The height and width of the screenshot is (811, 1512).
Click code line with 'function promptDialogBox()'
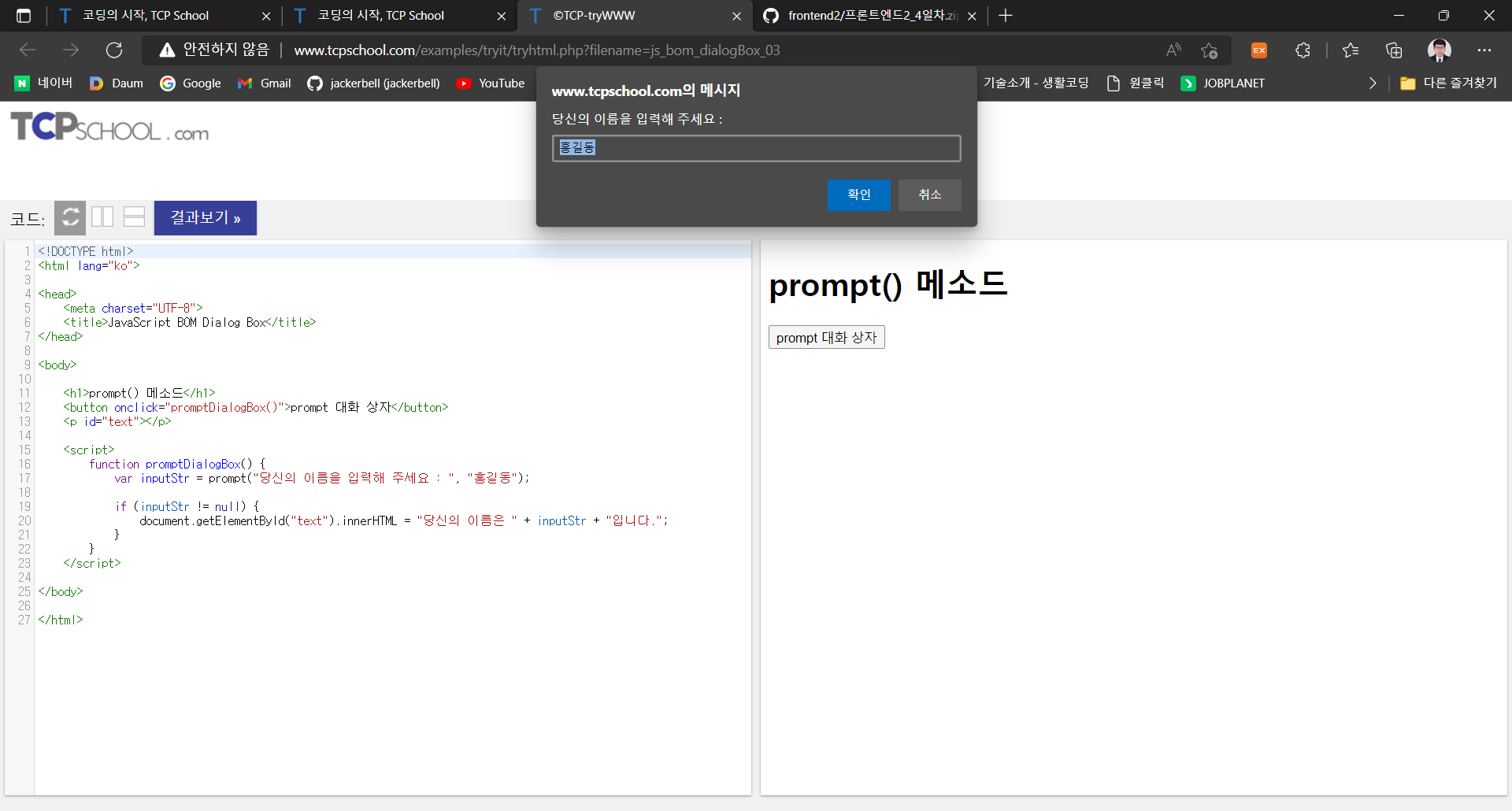pyautogui.click(x=177, y=464)
